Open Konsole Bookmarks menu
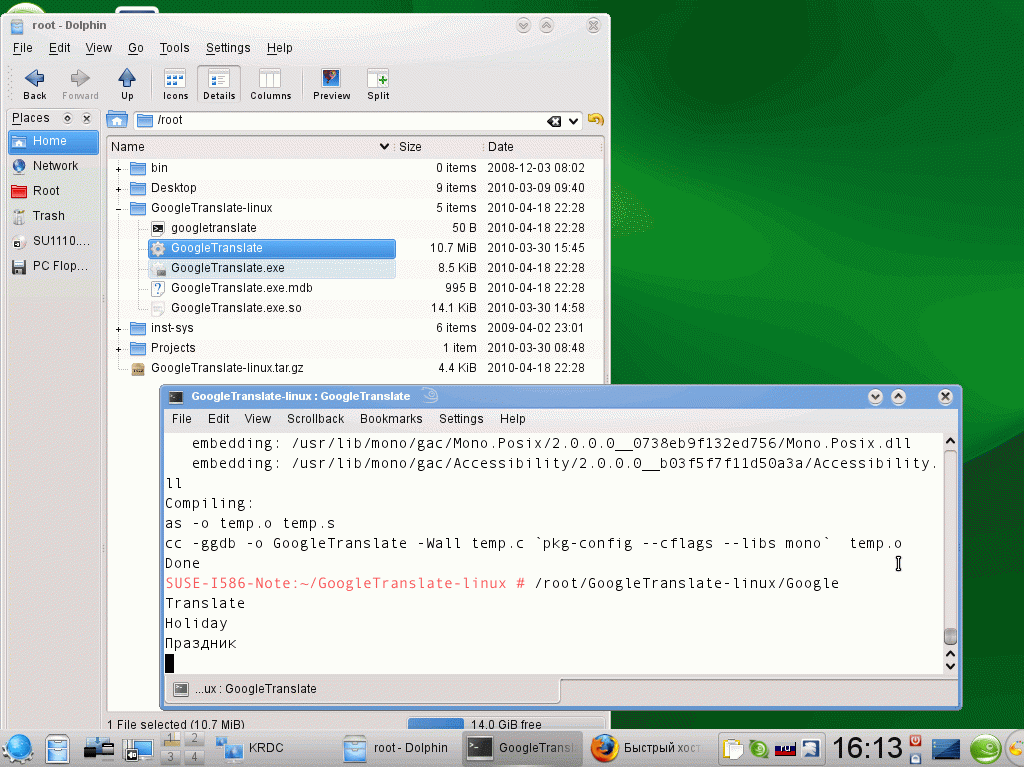This screenshot has width=1024, height=767. (391, 419)
